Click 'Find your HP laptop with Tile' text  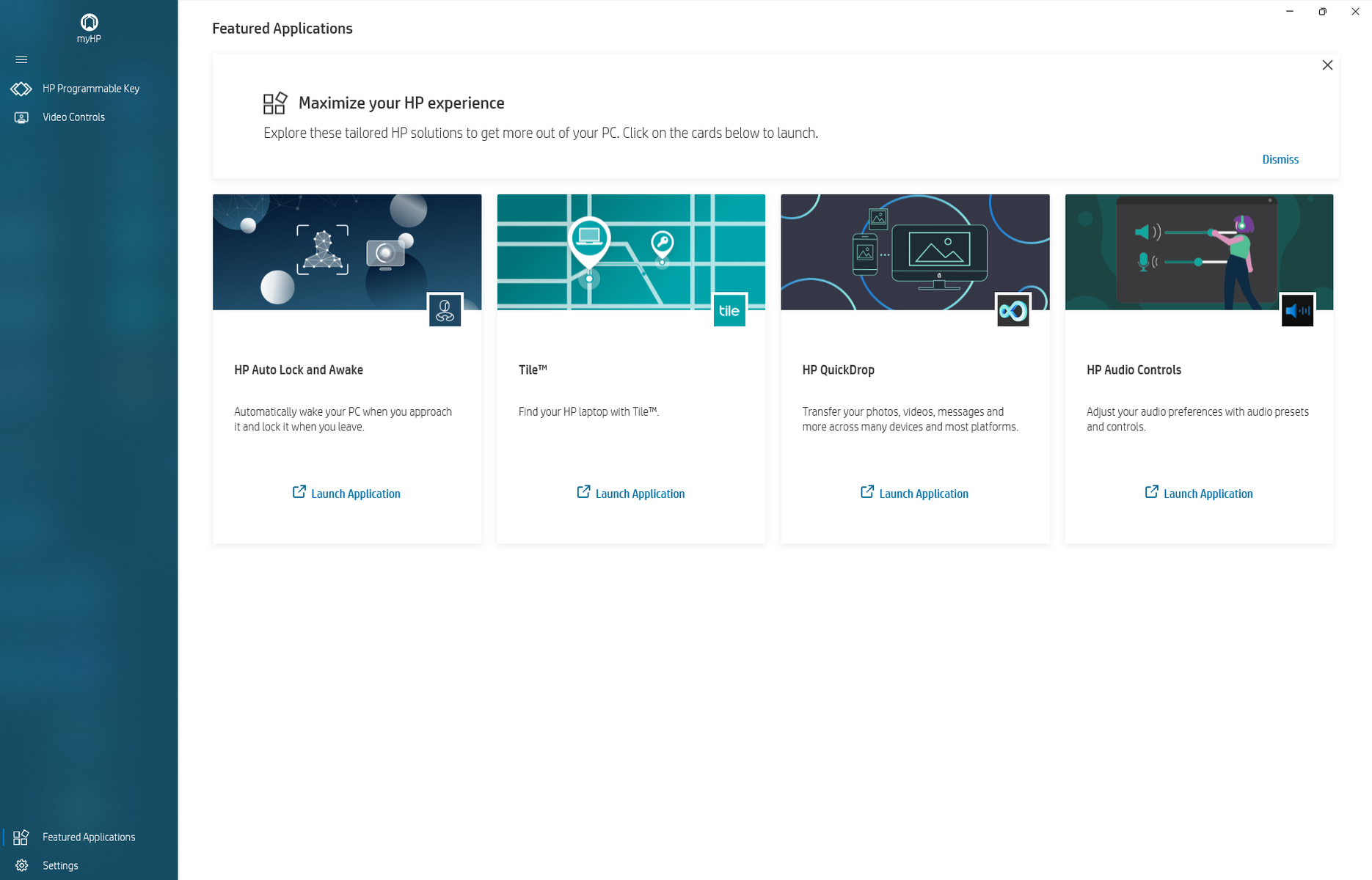point(588,411)
